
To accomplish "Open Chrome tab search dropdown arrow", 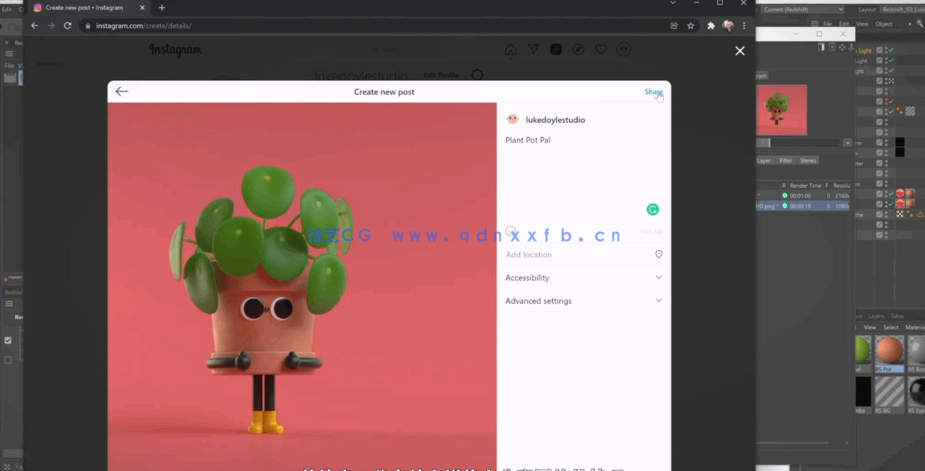I will point(673,3).
